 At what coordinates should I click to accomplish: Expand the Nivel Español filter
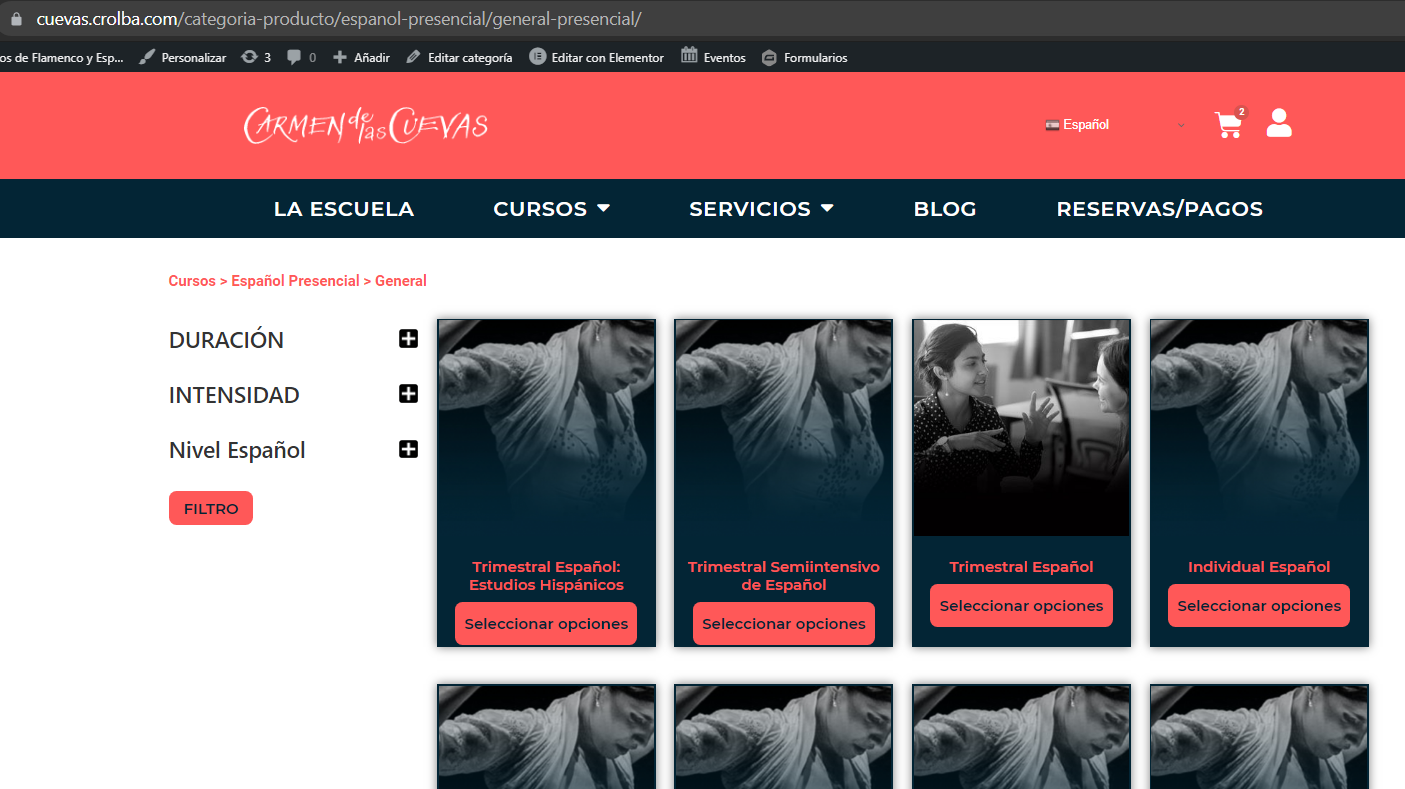click(408, 449)
